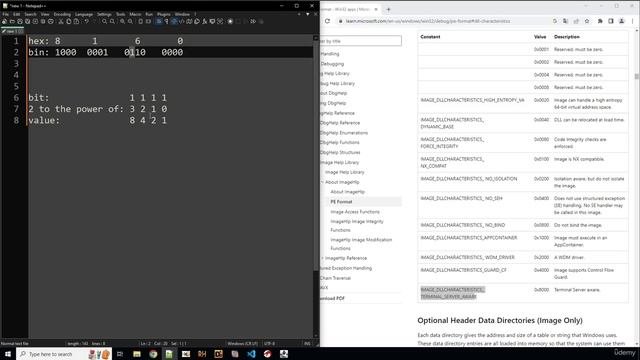
Task: Open new browser tab with plus button
Action: point(388,9)
